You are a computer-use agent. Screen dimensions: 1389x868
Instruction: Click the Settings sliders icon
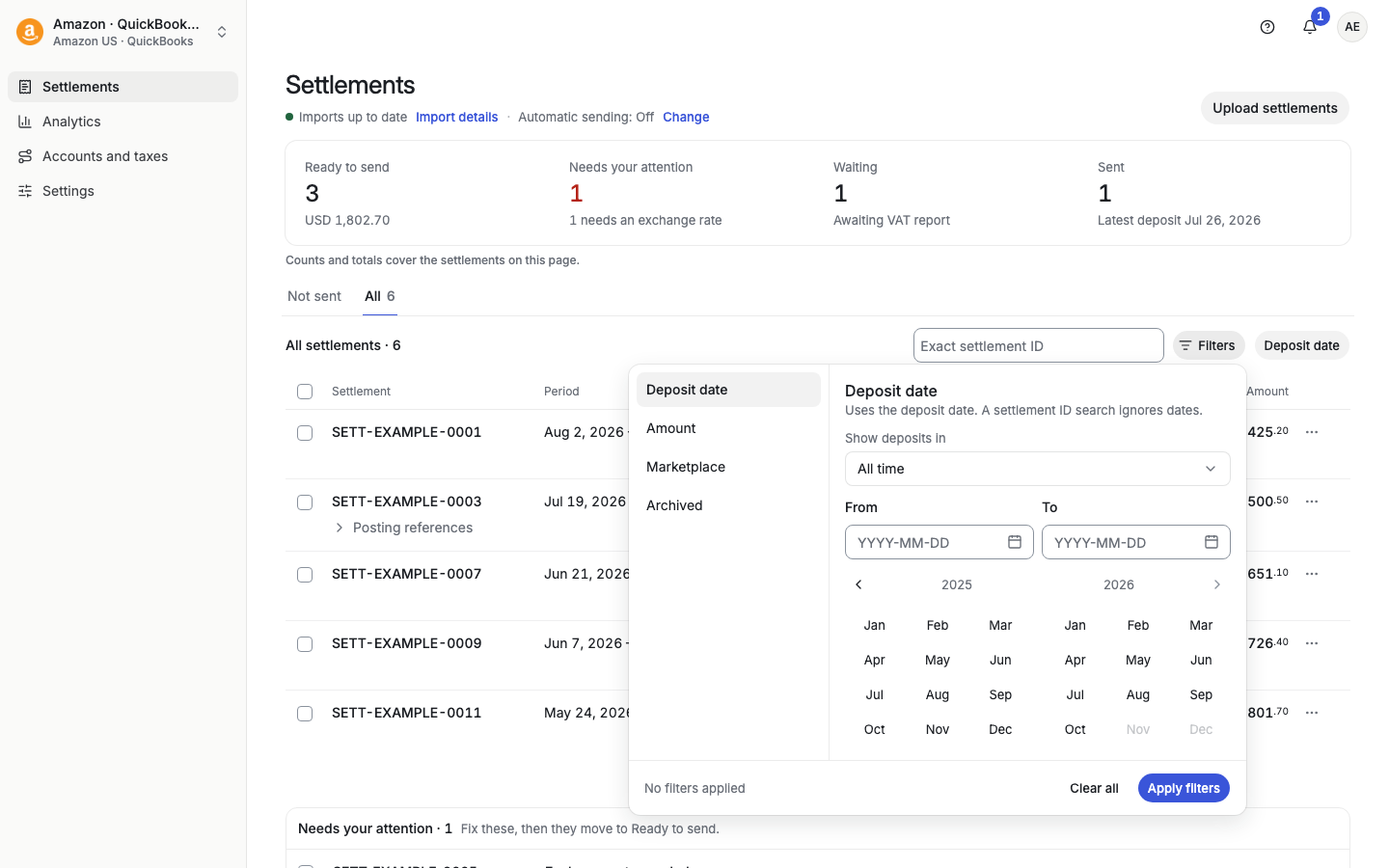(25, 191)
